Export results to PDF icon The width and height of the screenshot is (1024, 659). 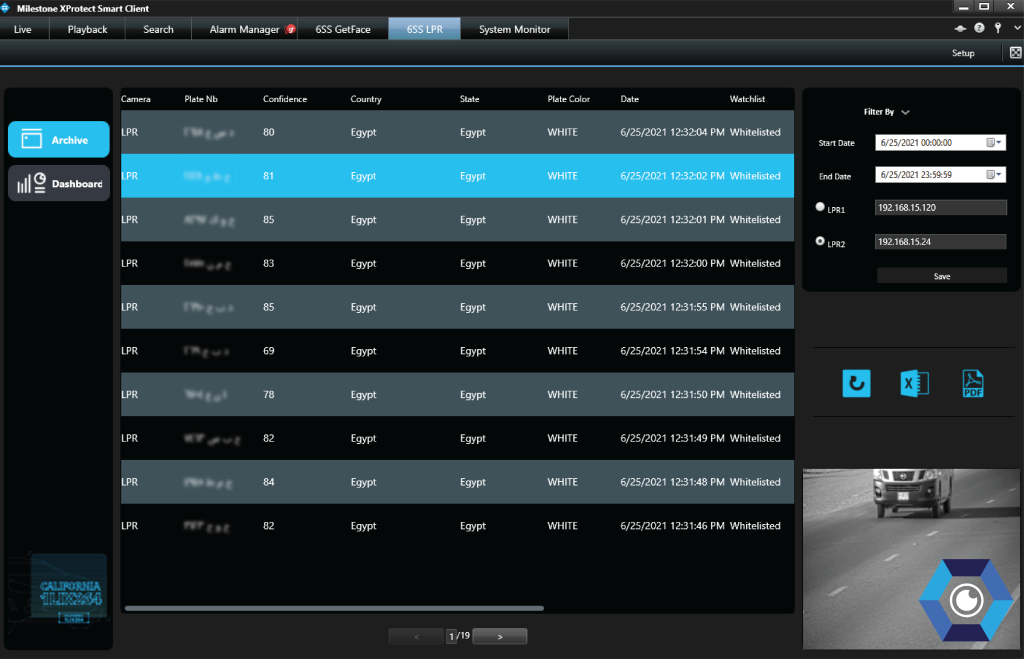coord(972,383)
